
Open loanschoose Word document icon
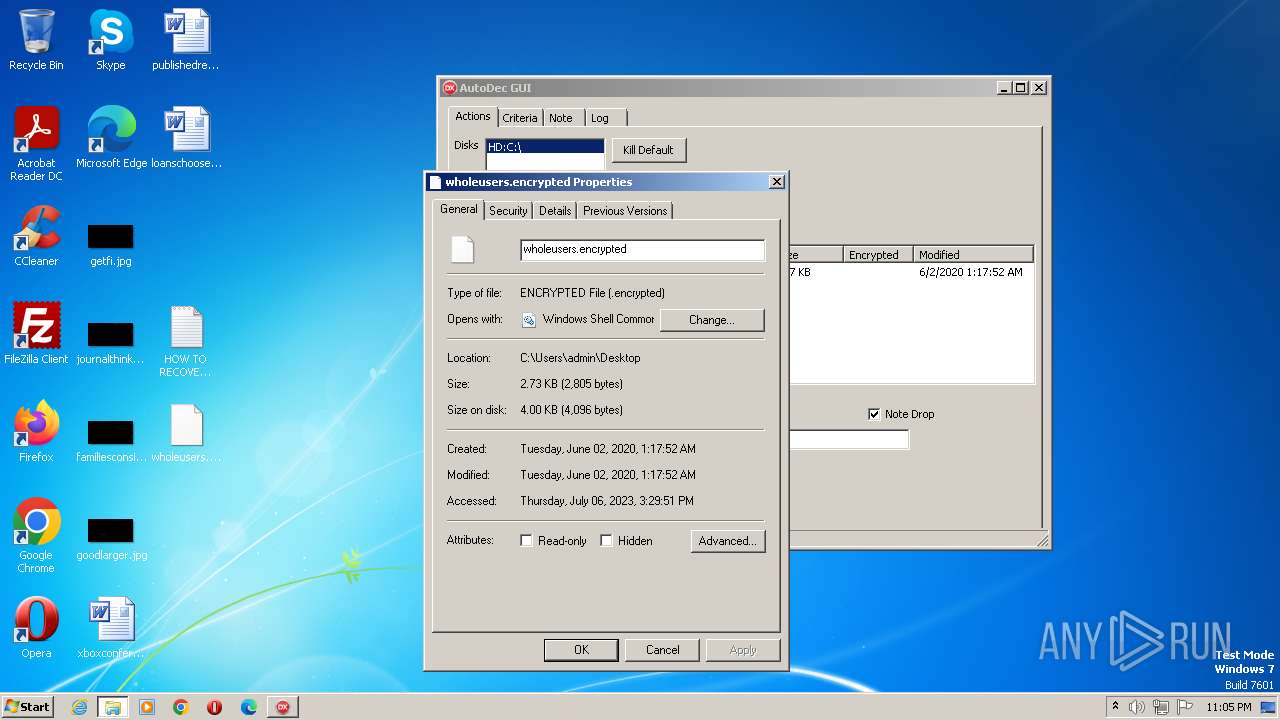tap(186, 138)
